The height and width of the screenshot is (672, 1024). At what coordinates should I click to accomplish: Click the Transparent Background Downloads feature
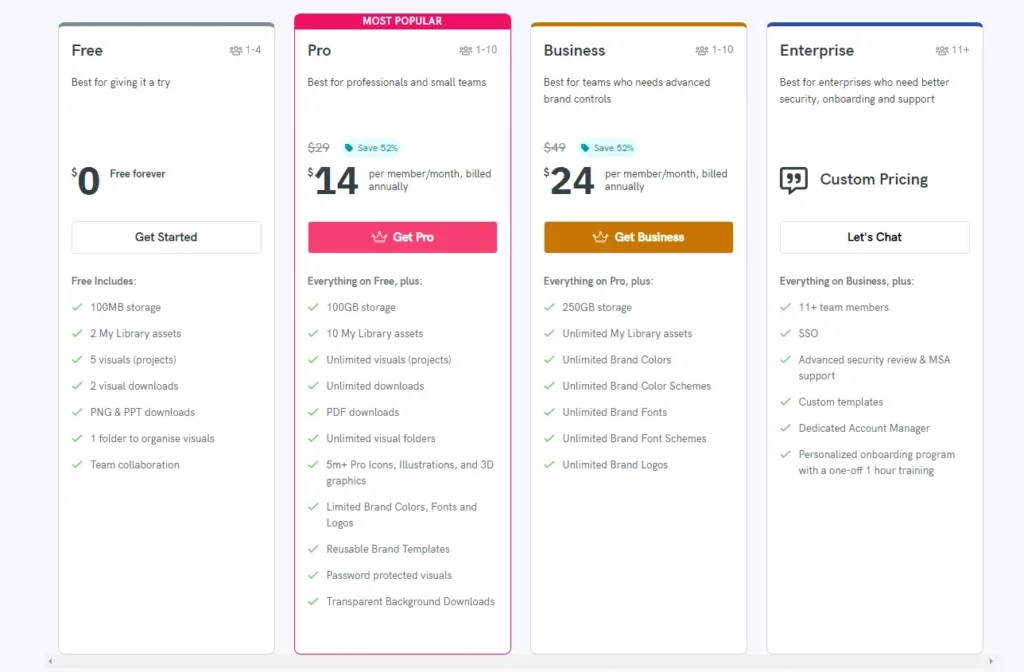pyautogui.click(x=410, y=601)
